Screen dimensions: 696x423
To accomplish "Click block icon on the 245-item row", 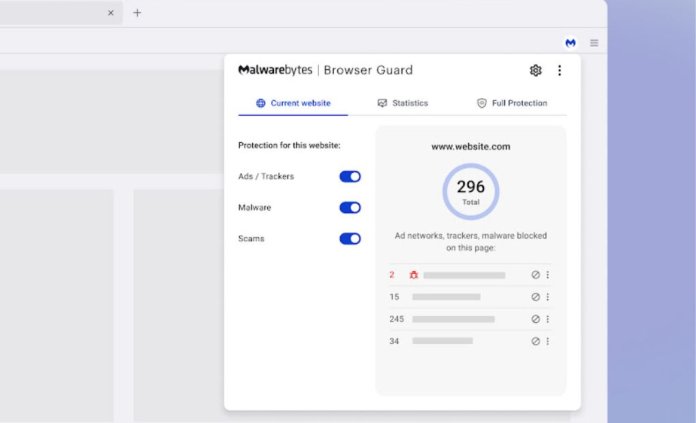I will coord(535,319).
